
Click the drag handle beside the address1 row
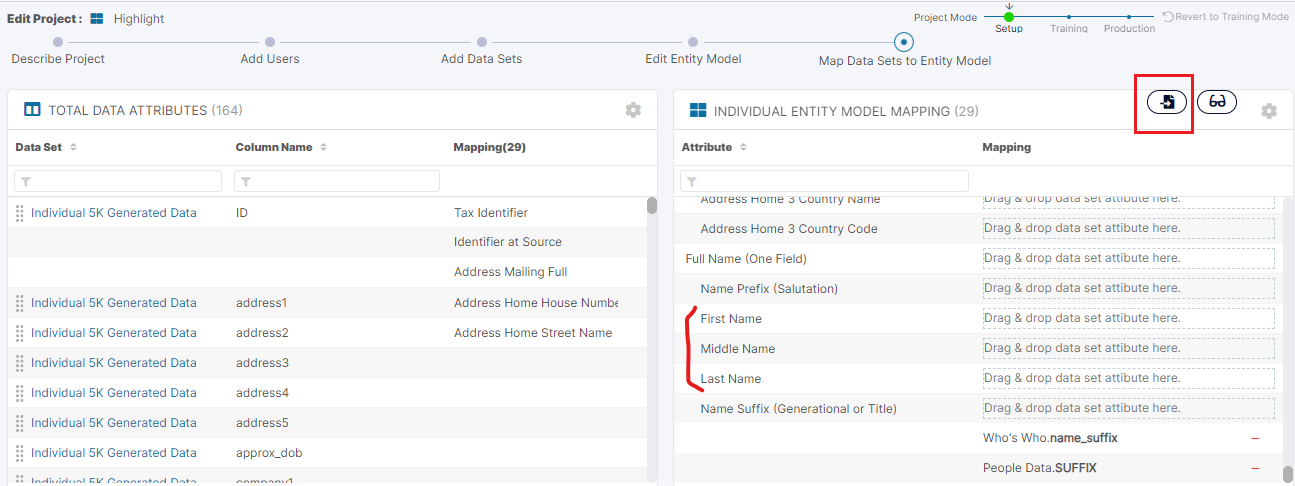pyautogui.click(x=20, y=303)
